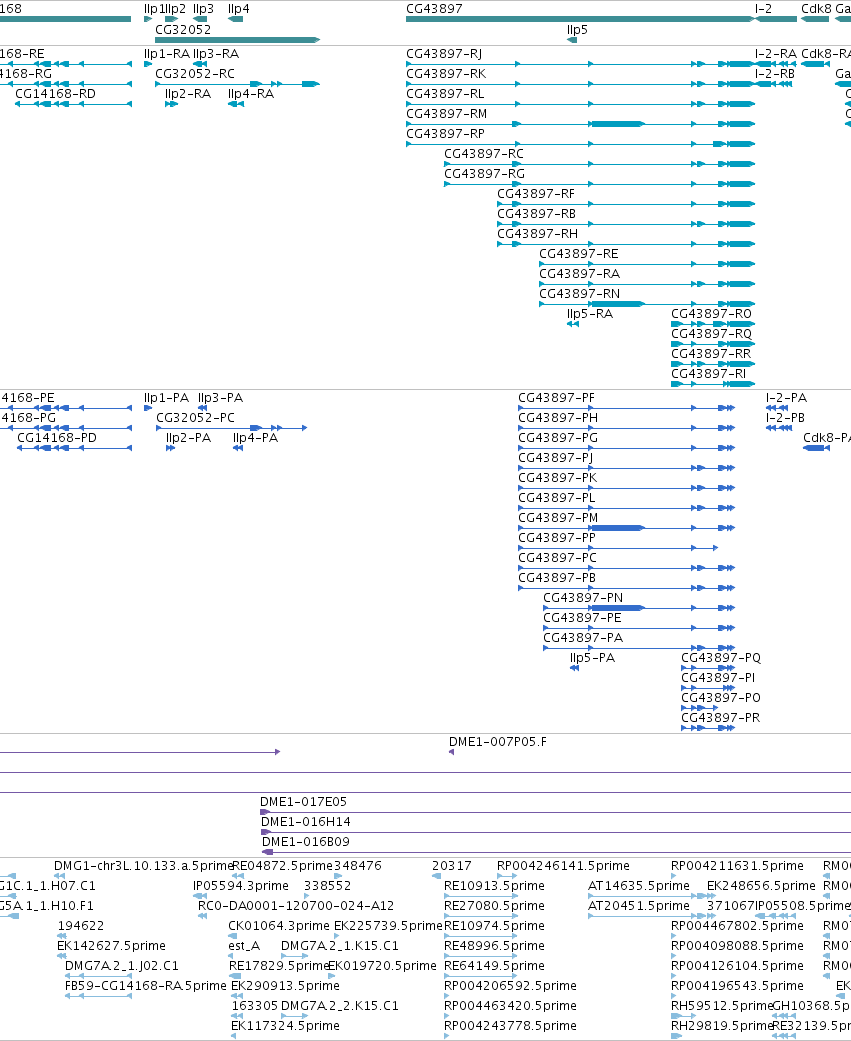The height and width of the screenshot is (1041, 851).
Task: Select clone DME1-016H14
Action: coord(306,821)
